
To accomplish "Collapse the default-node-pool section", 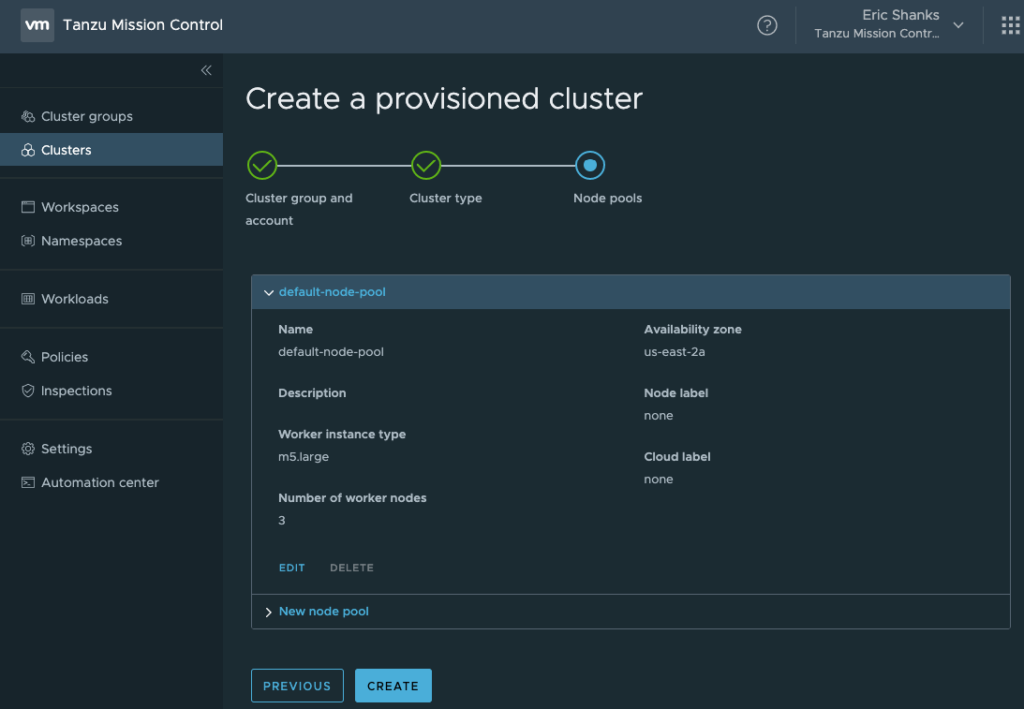I will (268, 293).
